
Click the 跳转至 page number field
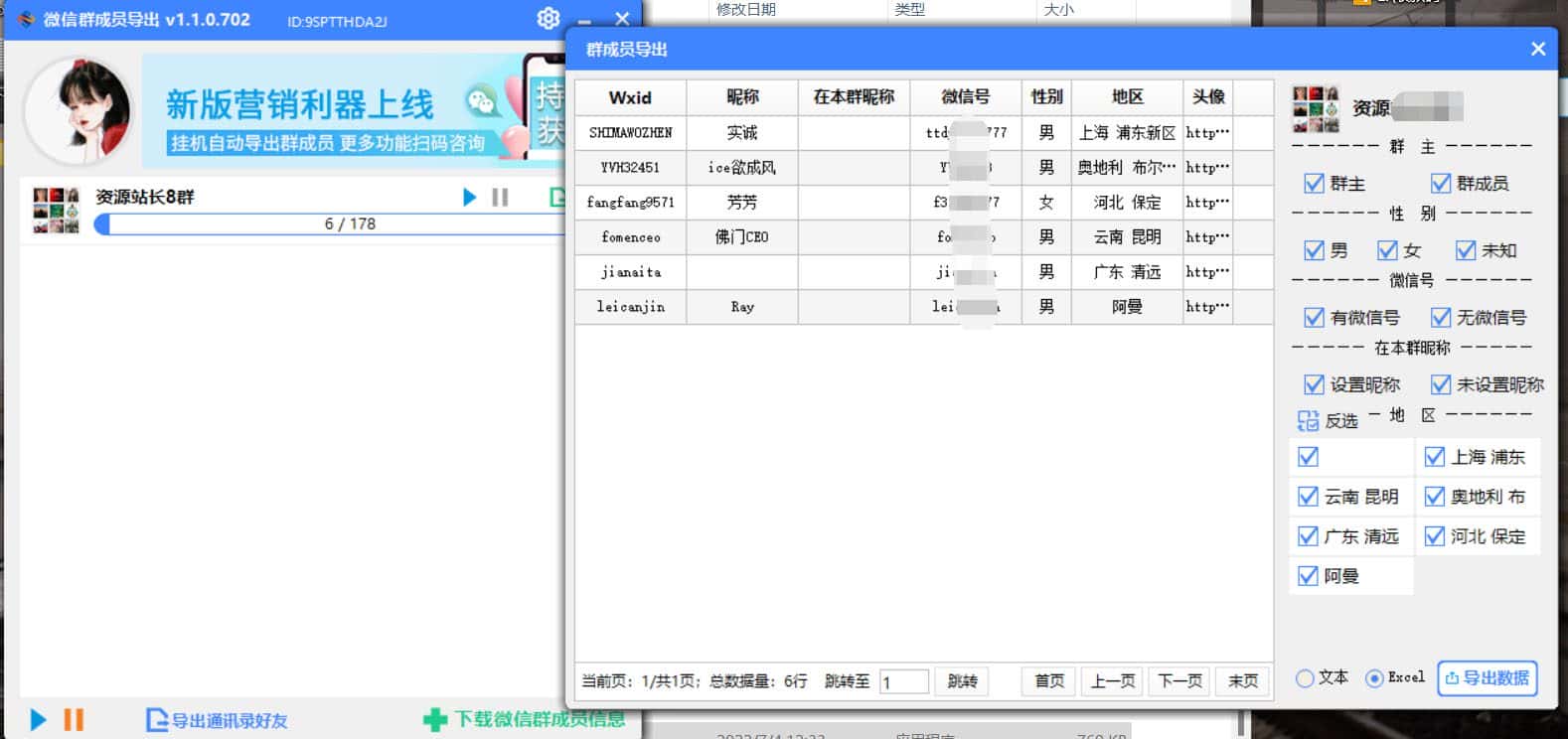[x=903, y=681]
